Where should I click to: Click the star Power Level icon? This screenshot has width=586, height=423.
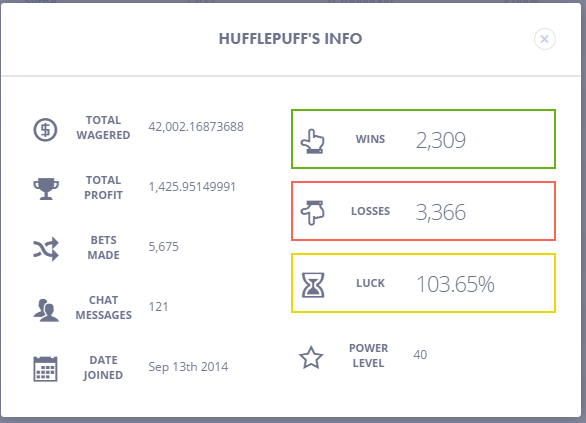[311, 358]
